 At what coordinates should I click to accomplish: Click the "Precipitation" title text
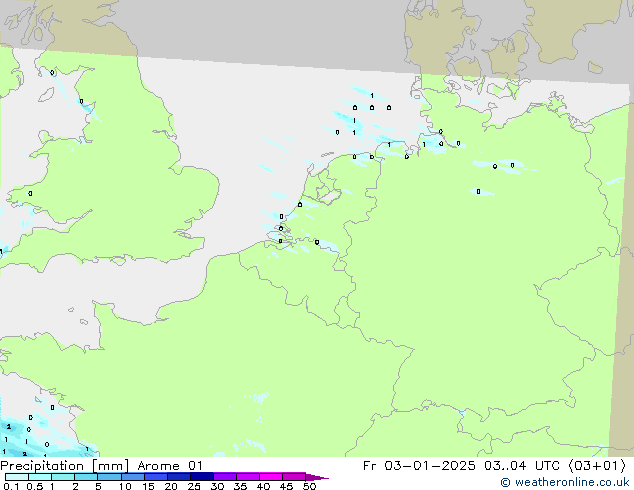click(x=42, y=466)
